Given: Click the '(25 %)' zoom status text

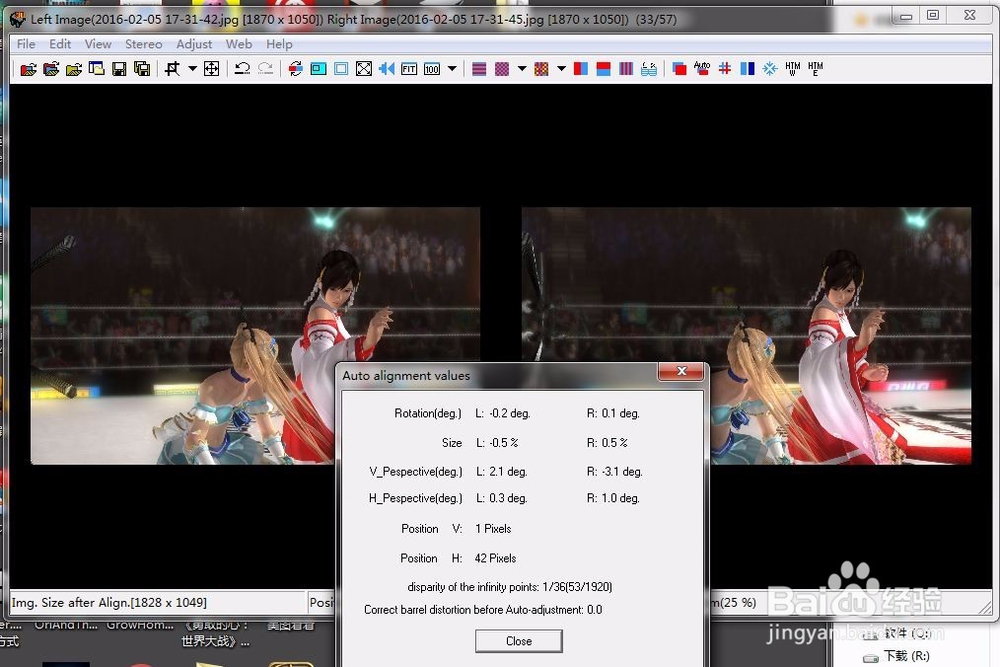Looking at the screenshot, I should click(x=738, y=603).
